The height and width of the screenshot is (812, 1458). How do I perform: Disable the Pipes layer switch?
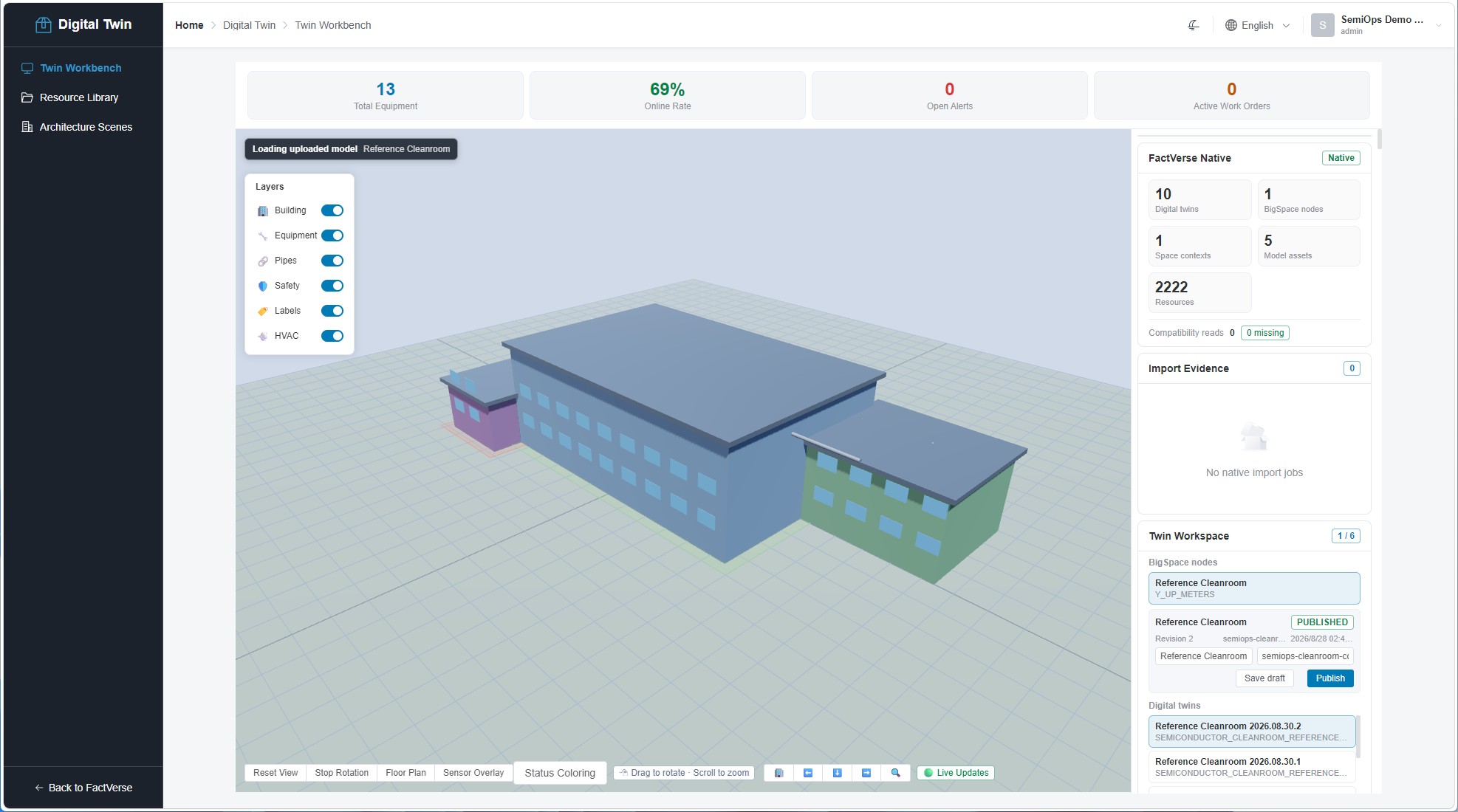coord(332,261)
